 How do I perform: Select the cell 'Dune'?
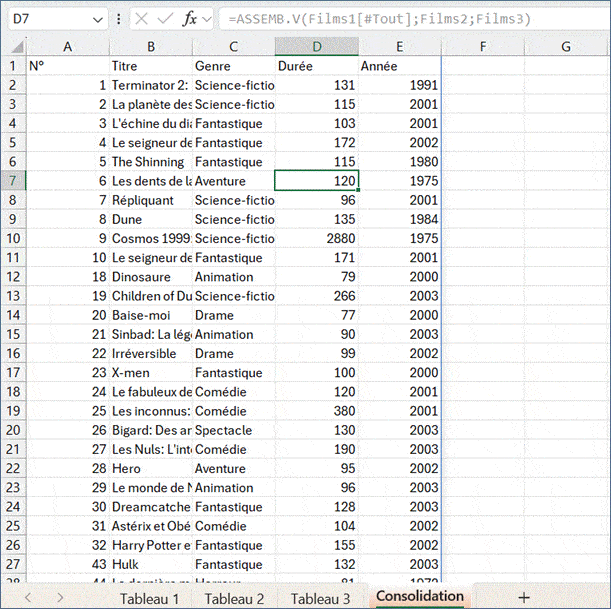coord(151,219)
